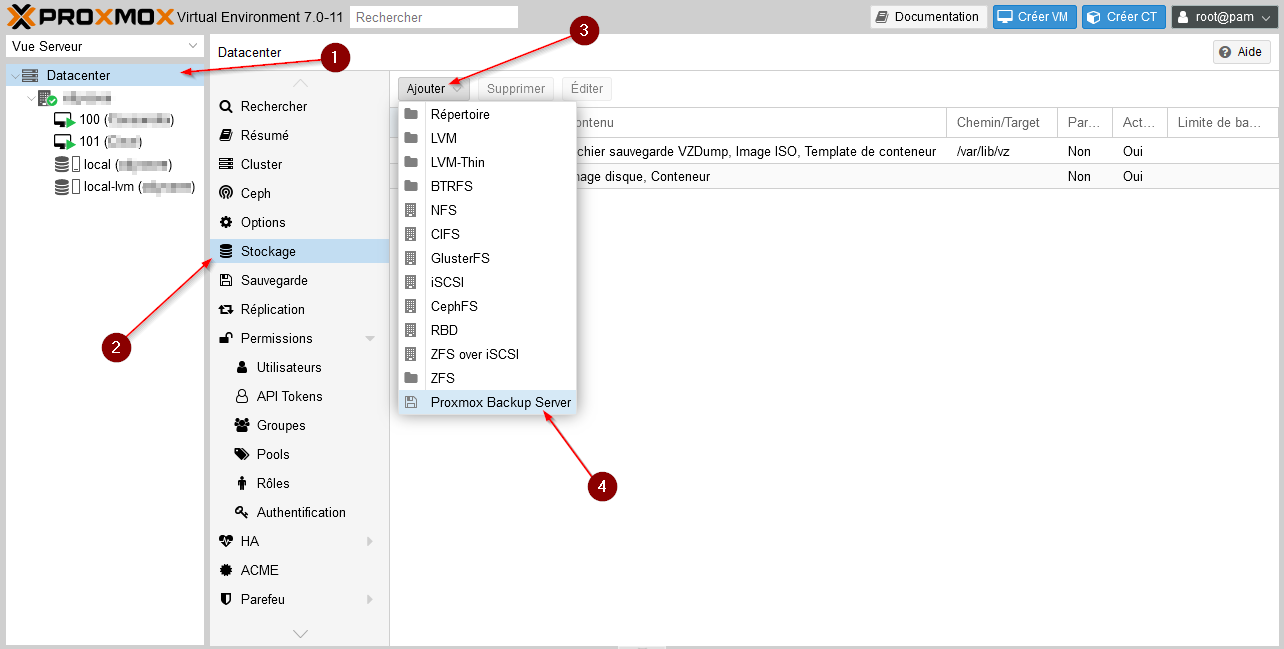Click the Ceph icon in sidebar
This screenshot has height=649, width=1284.
click(x=225, y=193)
